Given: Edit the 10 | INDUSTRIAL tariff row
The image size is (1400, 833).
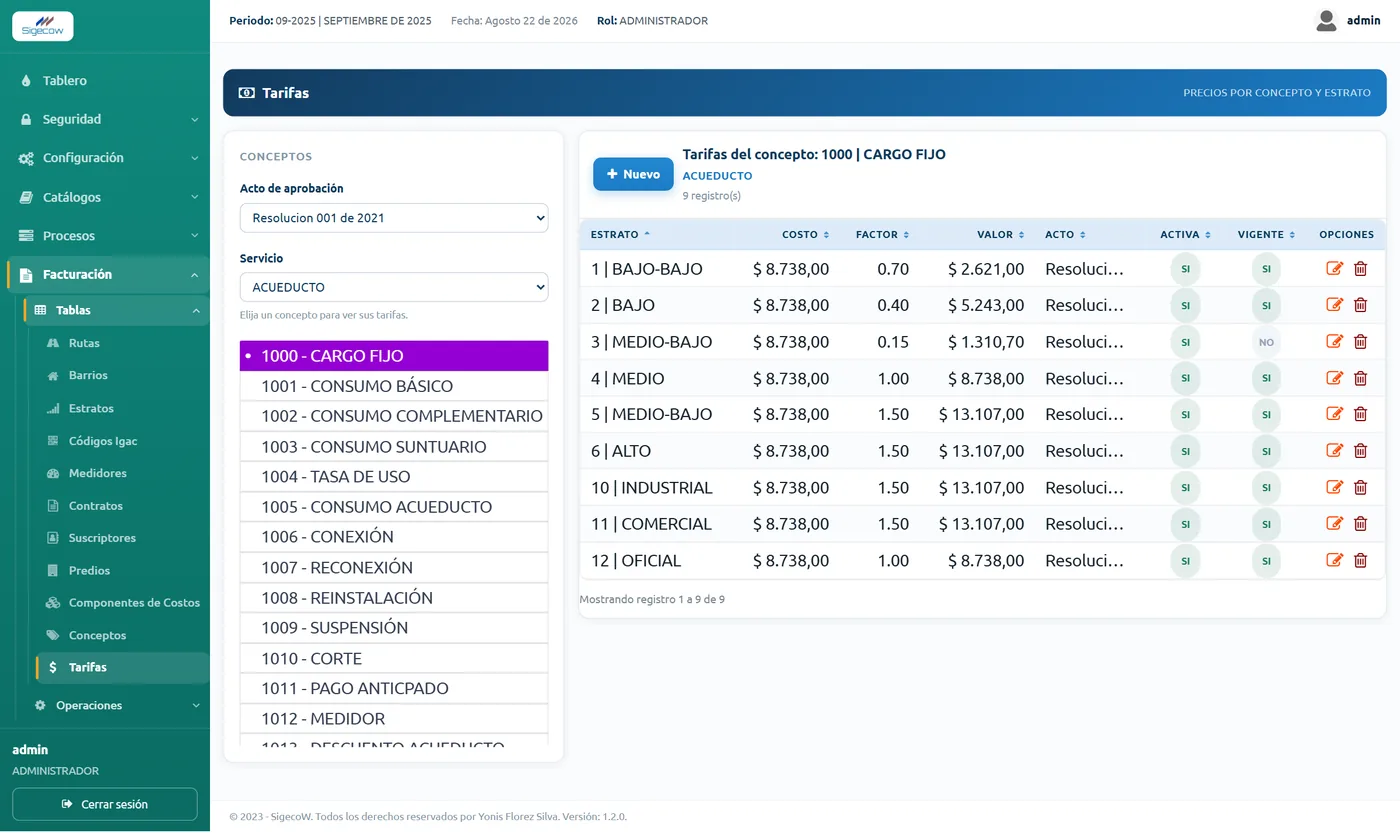Looking at the screenshot, I should (x=1334, y=487).
